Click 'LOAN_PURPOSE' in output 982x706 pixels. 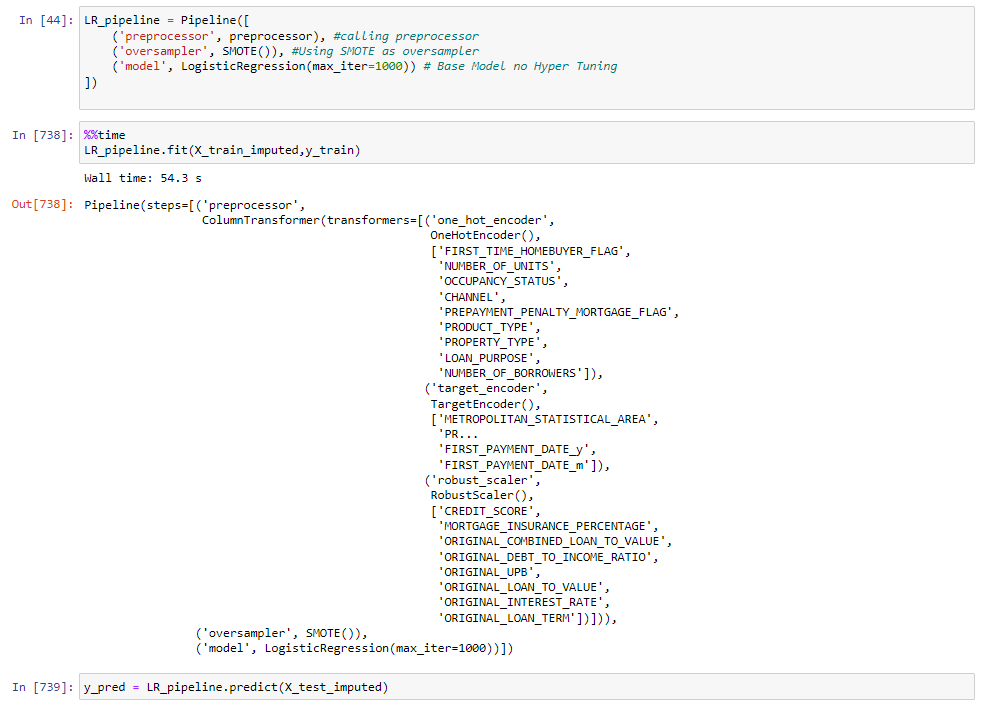coord(489,358)
